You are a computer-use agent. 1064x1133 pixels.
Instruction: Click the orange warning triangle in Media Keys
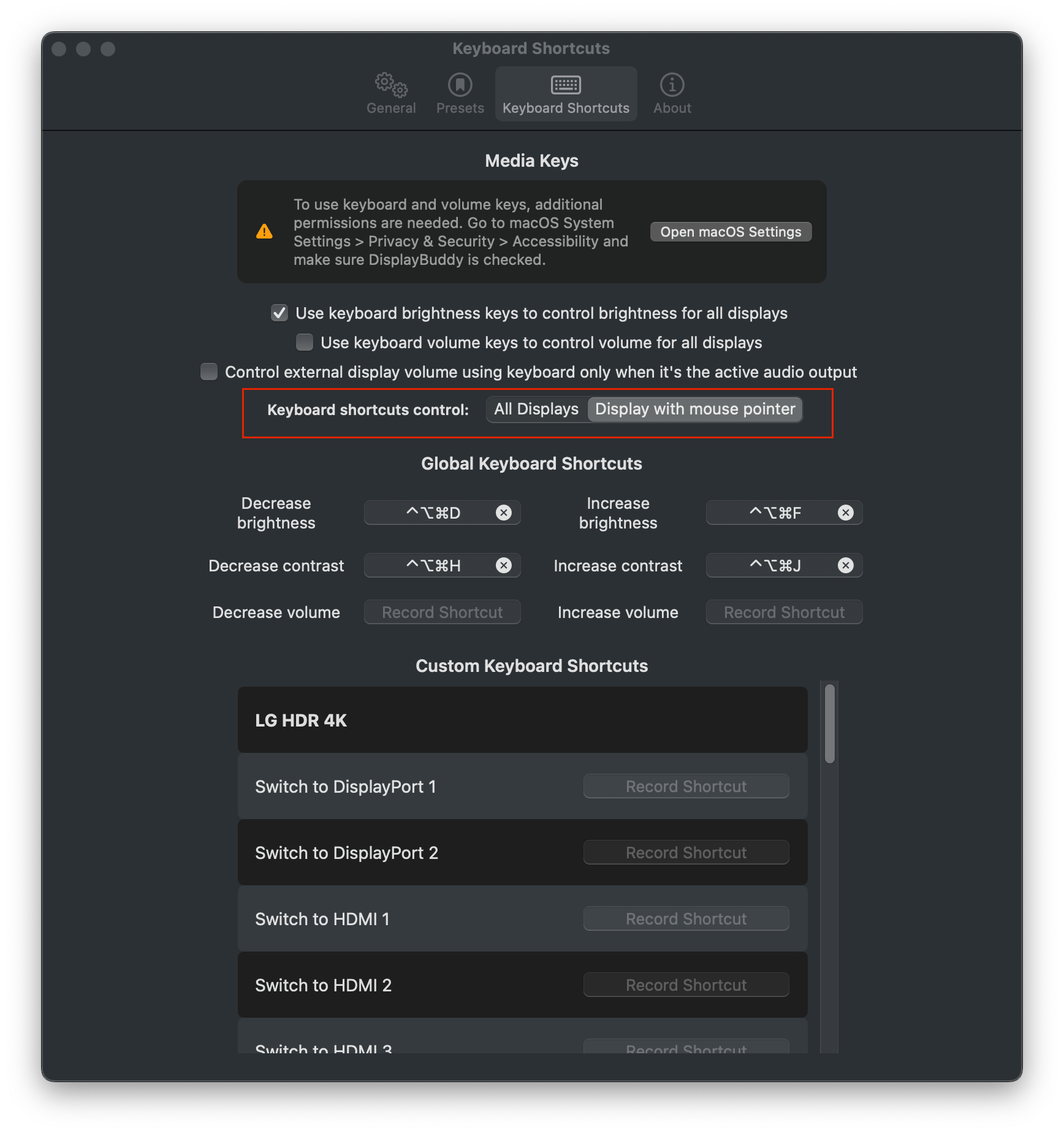[264, 231]
